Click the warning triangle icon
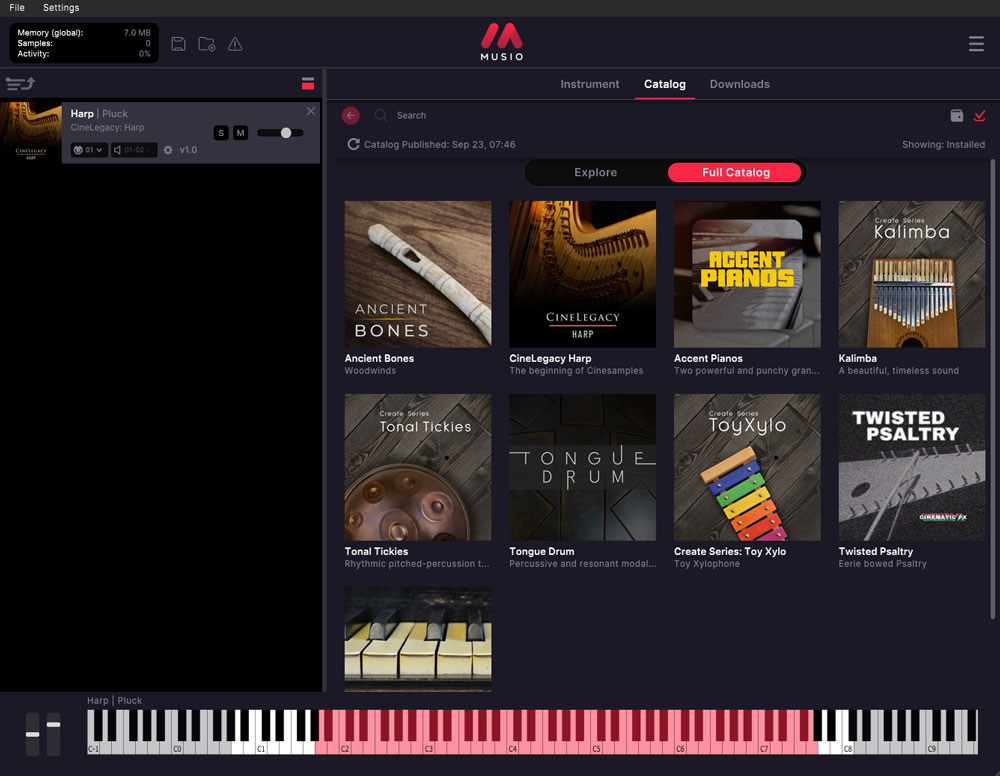Image resolution: width=1000 pixels, height=776 pixels. (x=235, y=44)
